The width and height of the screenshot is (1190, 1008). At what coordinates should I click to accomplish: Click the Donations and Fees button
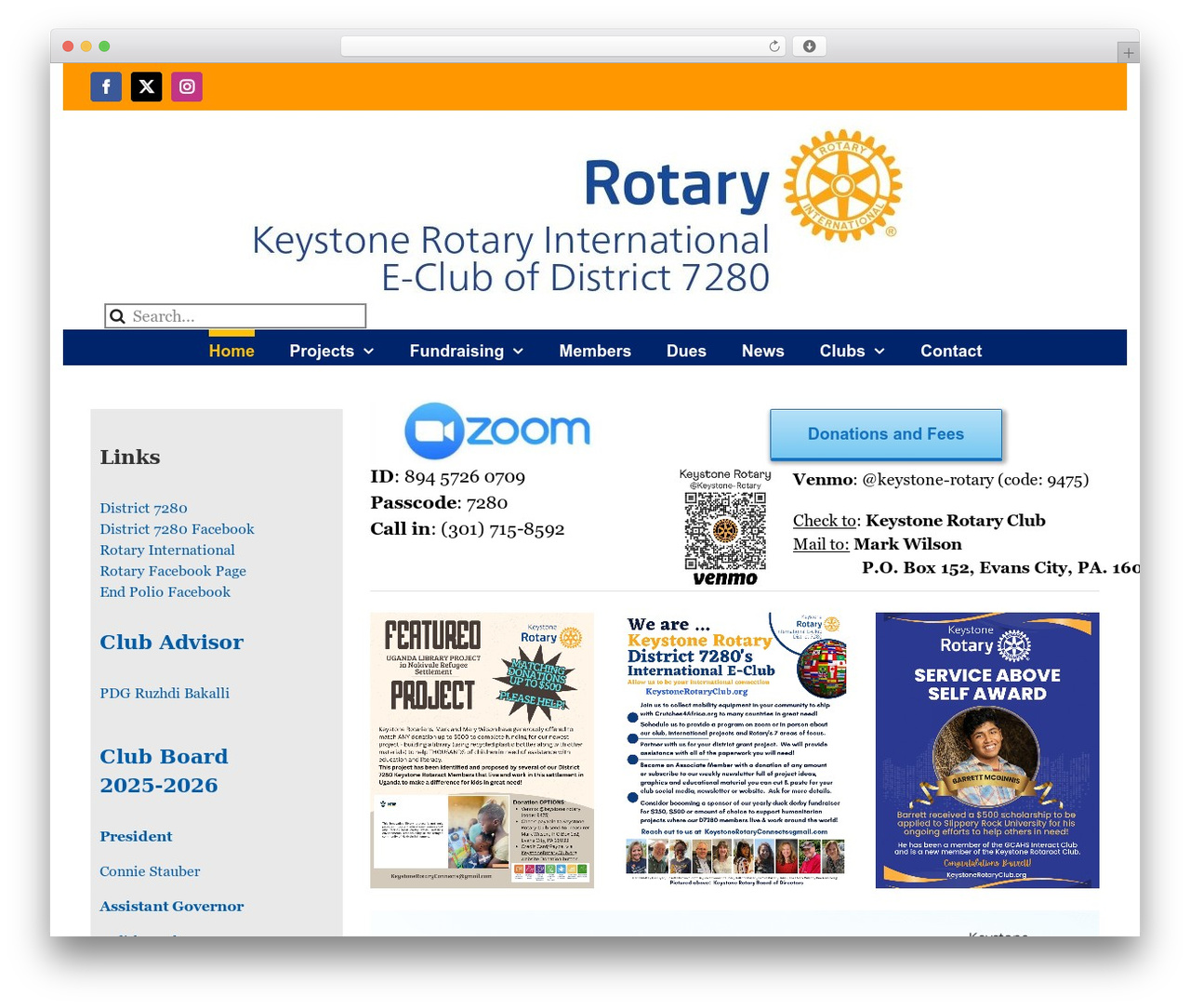(x=886, y=434)
